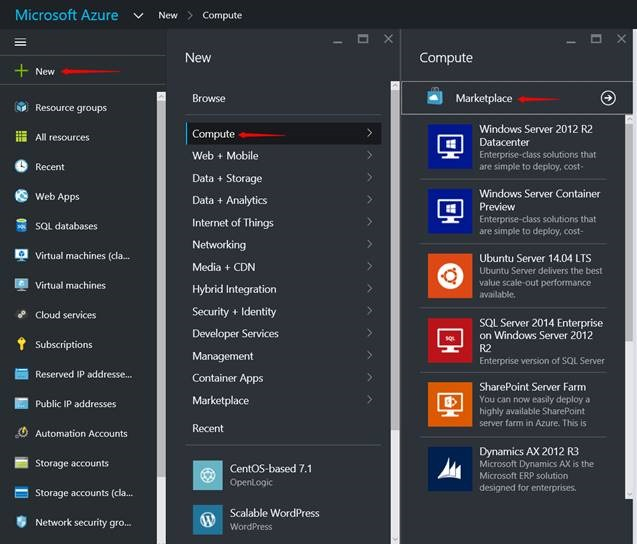Click Browse in the New blade

pyautogui.click(x=209, y=98)
